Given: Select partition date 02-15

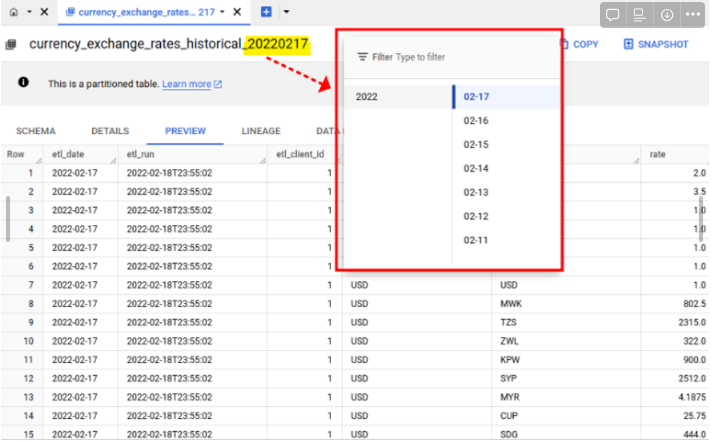Looking at the screenshot, I should point(506,145).
